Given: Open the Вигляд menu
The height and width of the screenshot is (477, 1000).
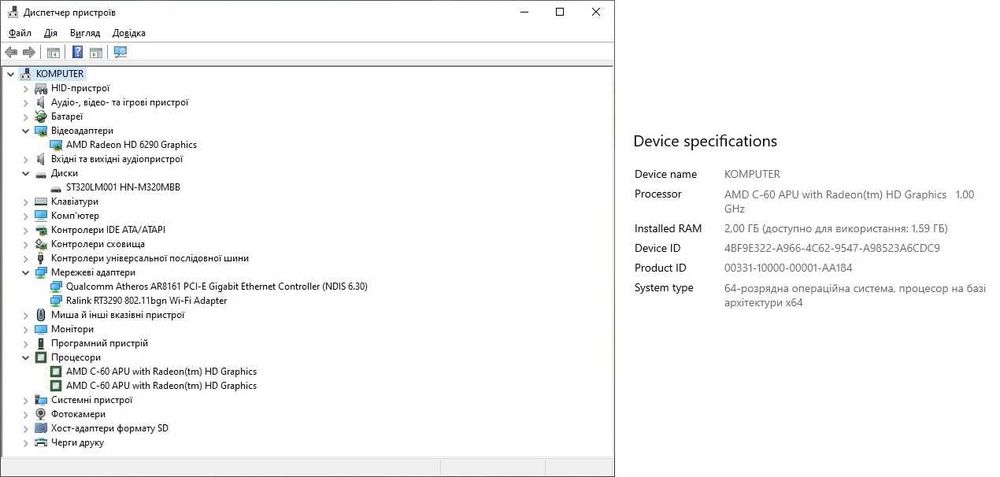Looking at the screenshot, I should pyautogui.click(x=85, y=33).
